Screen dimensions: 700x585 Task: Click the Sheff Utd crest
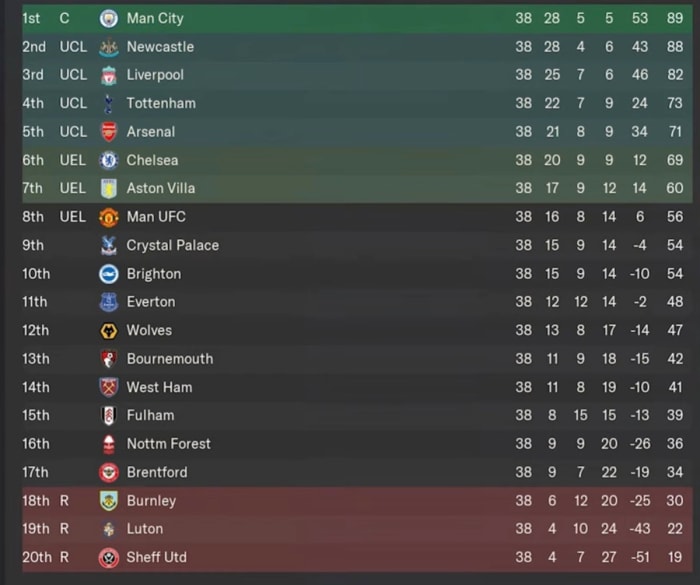pyautogui.click(x=109, y=557)
